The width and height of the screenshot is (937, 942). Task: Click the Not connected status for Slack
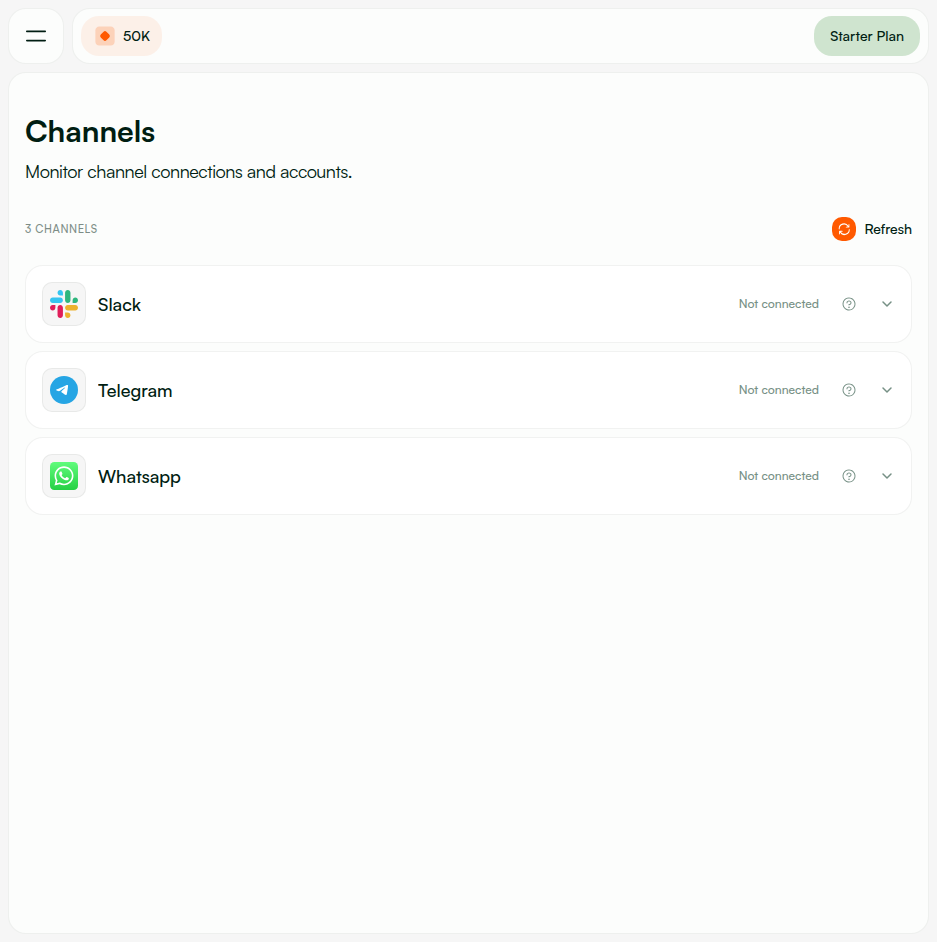[x=778, y=303]
